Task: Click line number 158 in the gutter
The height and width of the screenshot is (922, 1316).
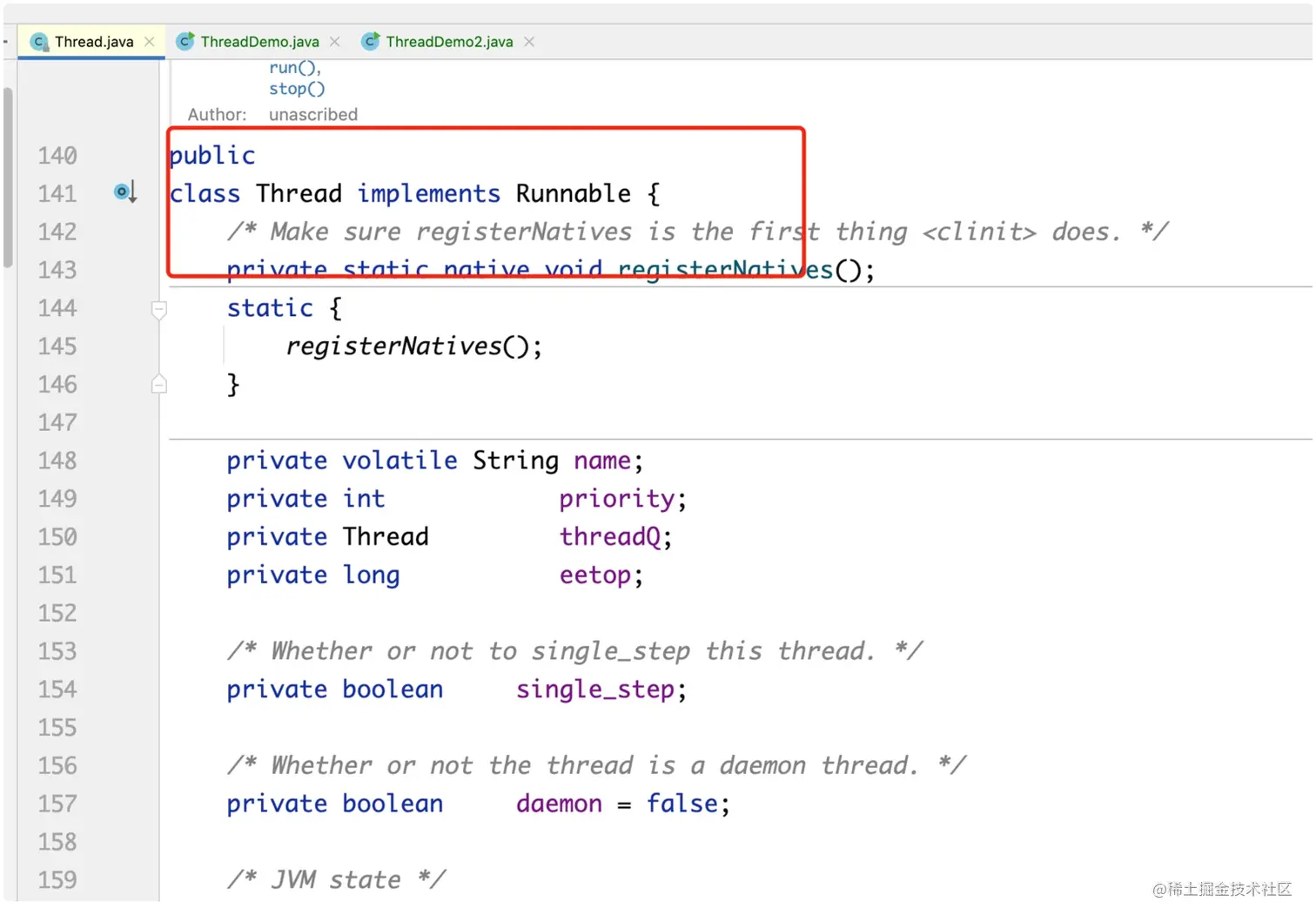Action: 57,842
